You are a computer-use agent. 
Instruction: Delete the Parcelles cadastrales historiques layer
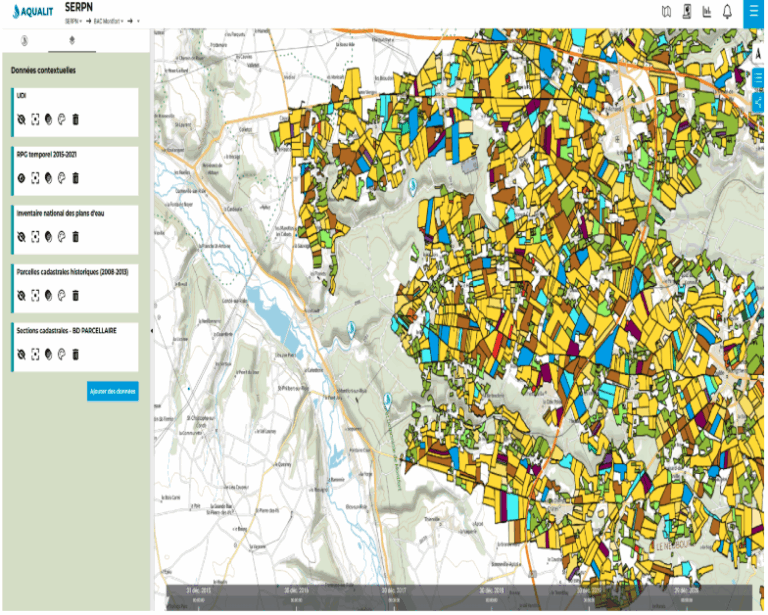[x=75, y=295]
